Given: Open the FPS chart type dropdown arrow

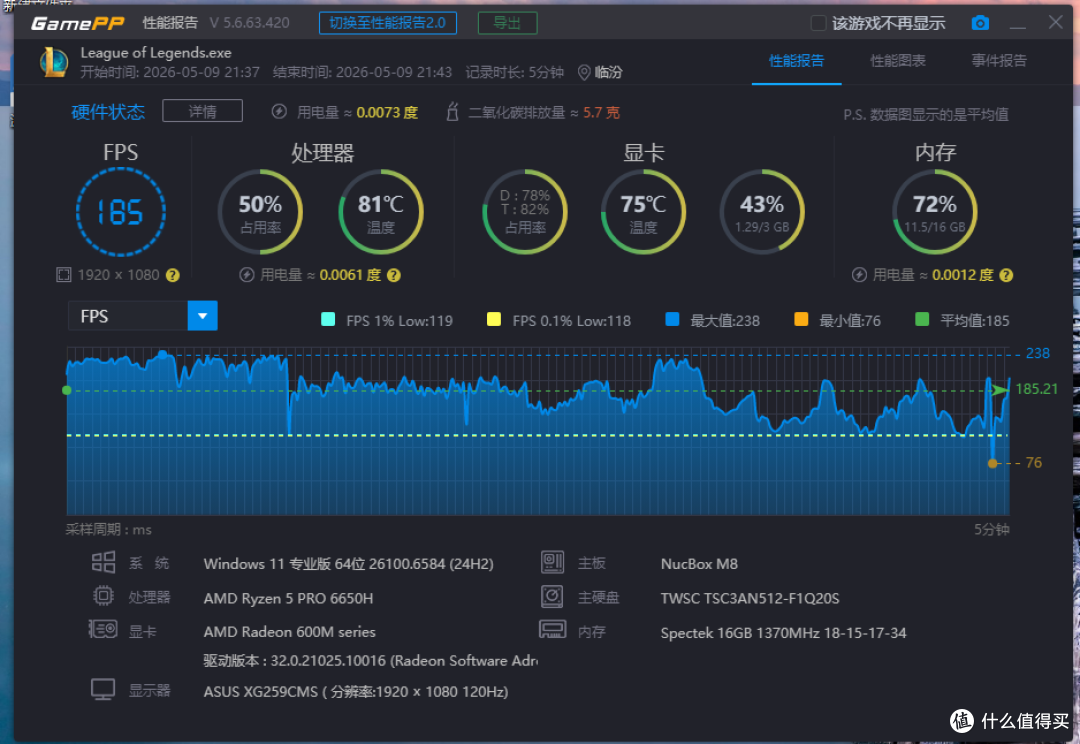Looking at the screenshot, I should [x=202, y=316].
